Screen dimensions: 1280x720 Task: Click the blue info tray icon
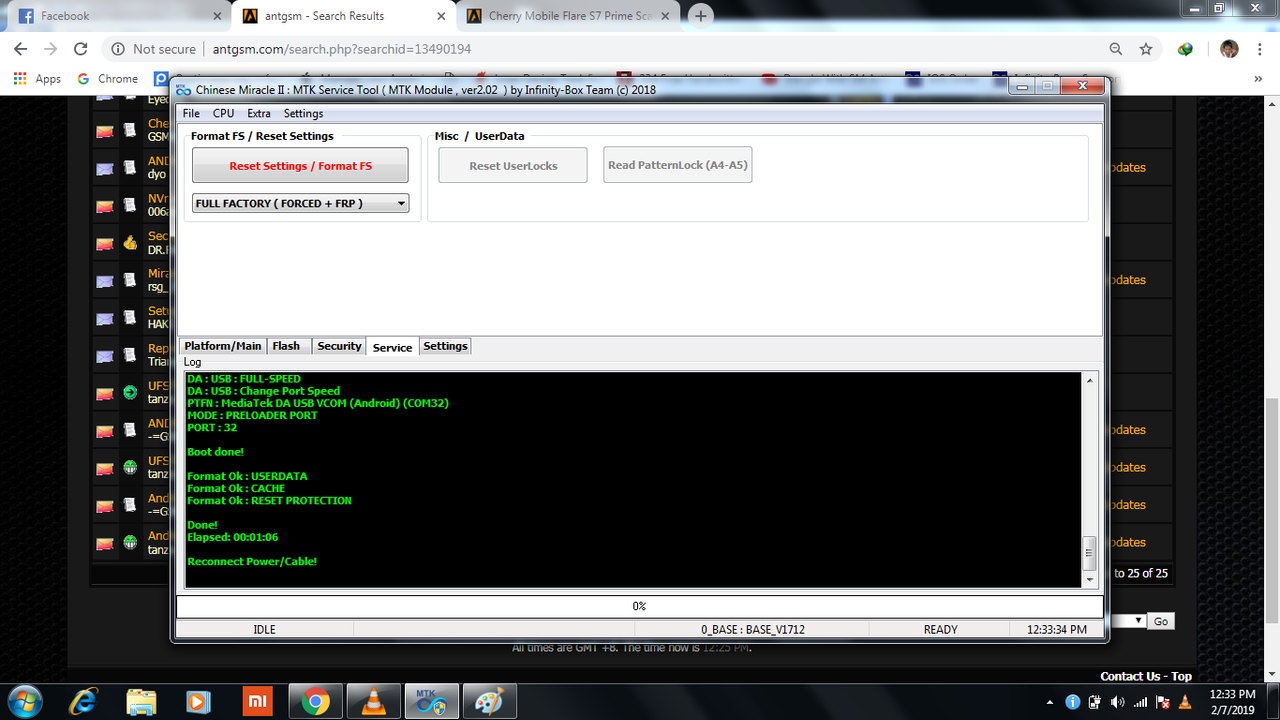tap(1071, 702)
